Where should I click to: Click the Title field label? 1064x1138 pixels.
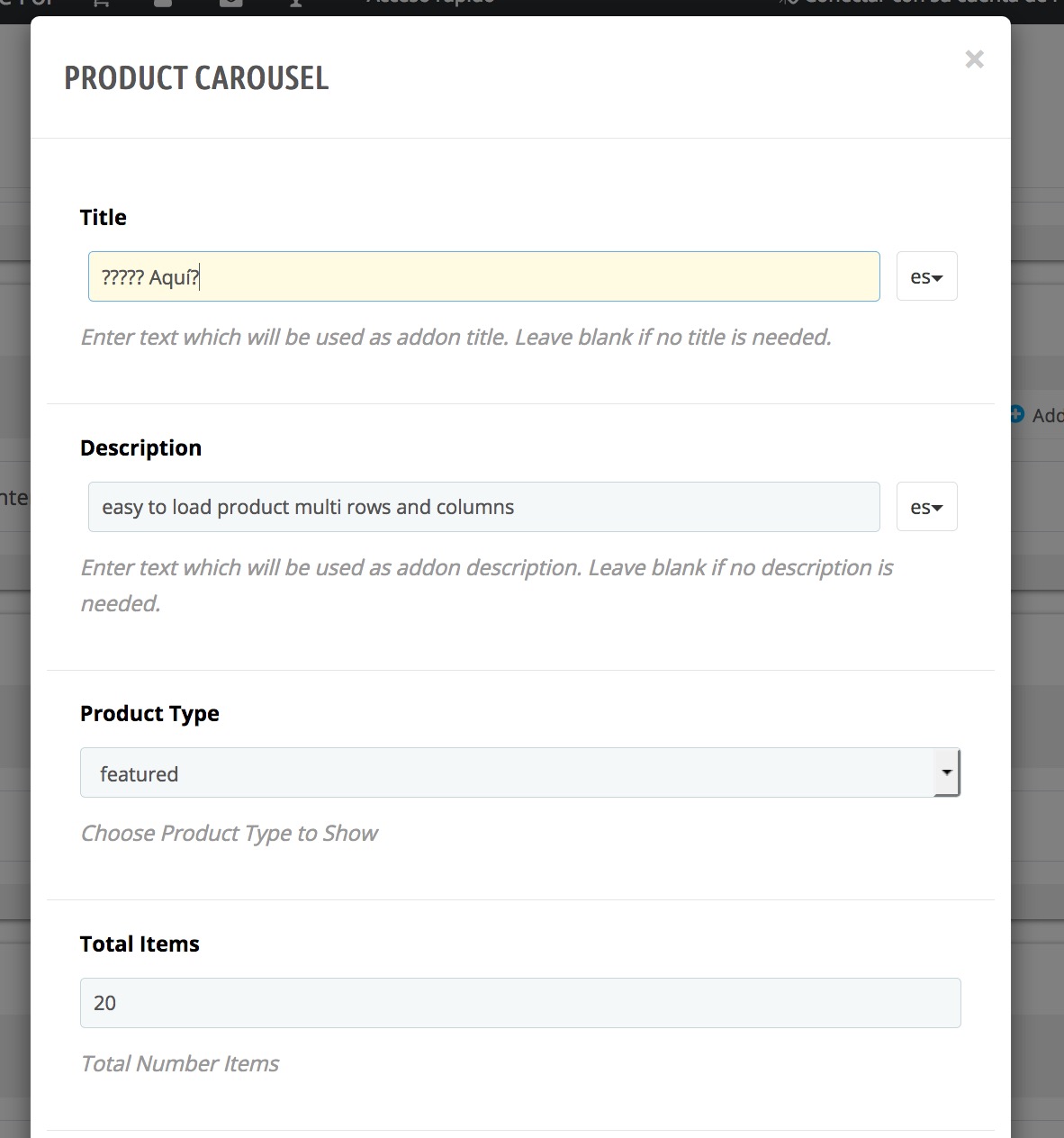coord(104,218)
